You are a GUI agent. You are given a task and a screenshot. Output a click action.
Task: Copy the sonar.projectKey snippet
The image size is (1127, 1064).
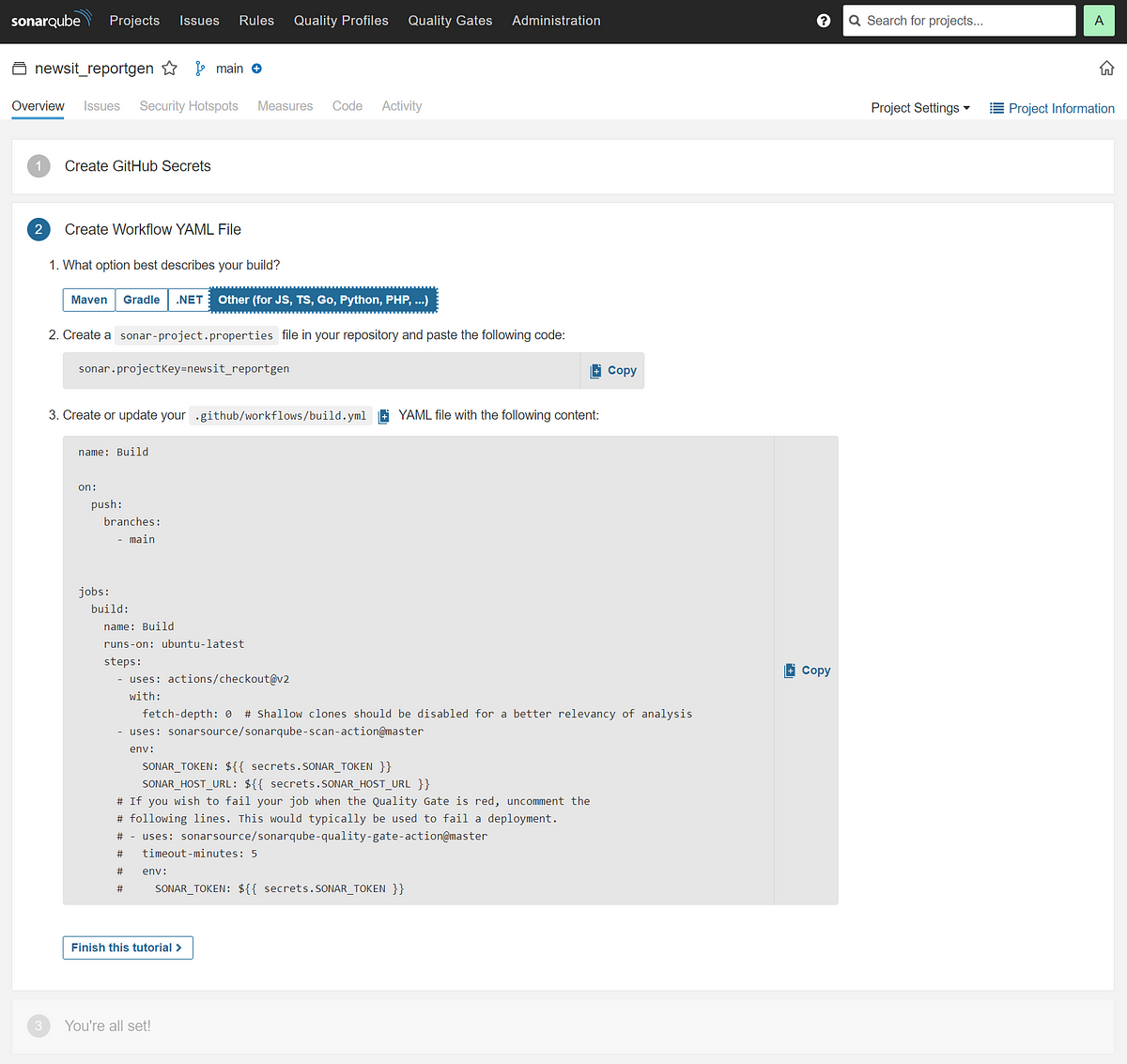(612, 370)
